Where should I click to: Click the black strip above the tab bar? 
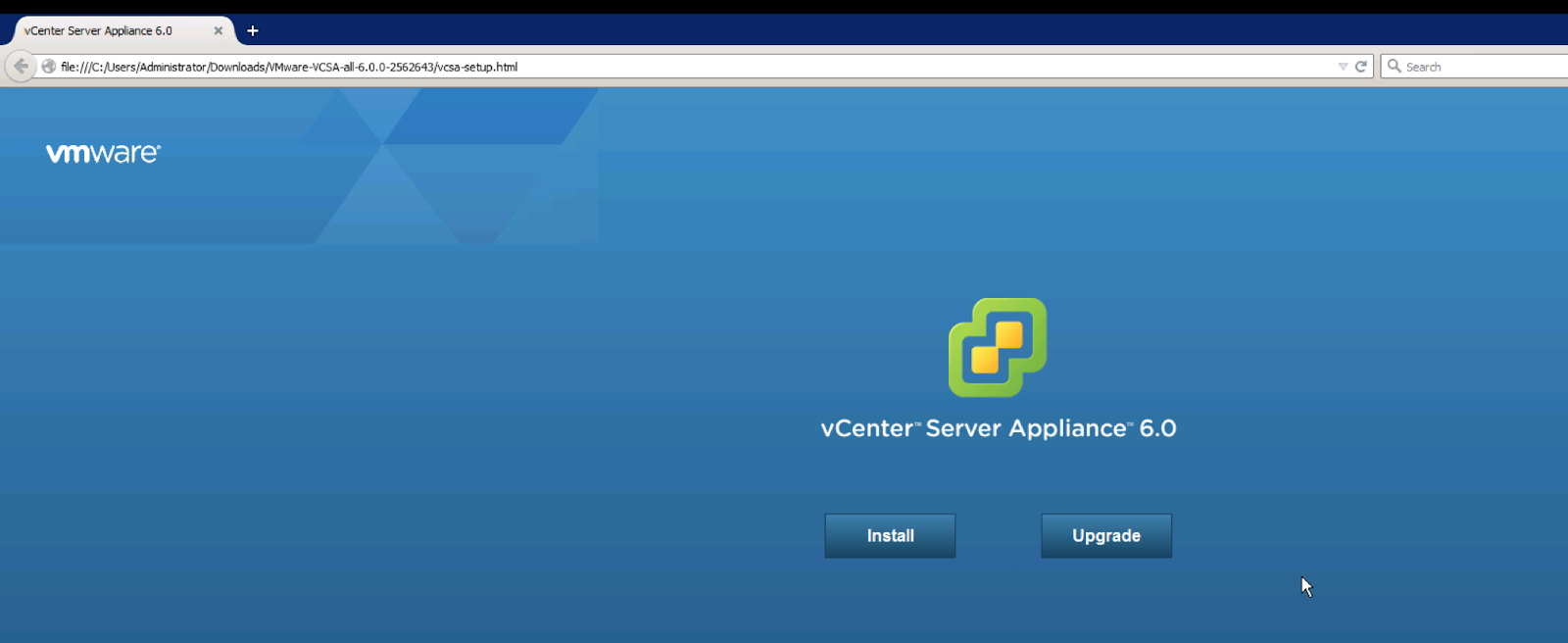784,6
